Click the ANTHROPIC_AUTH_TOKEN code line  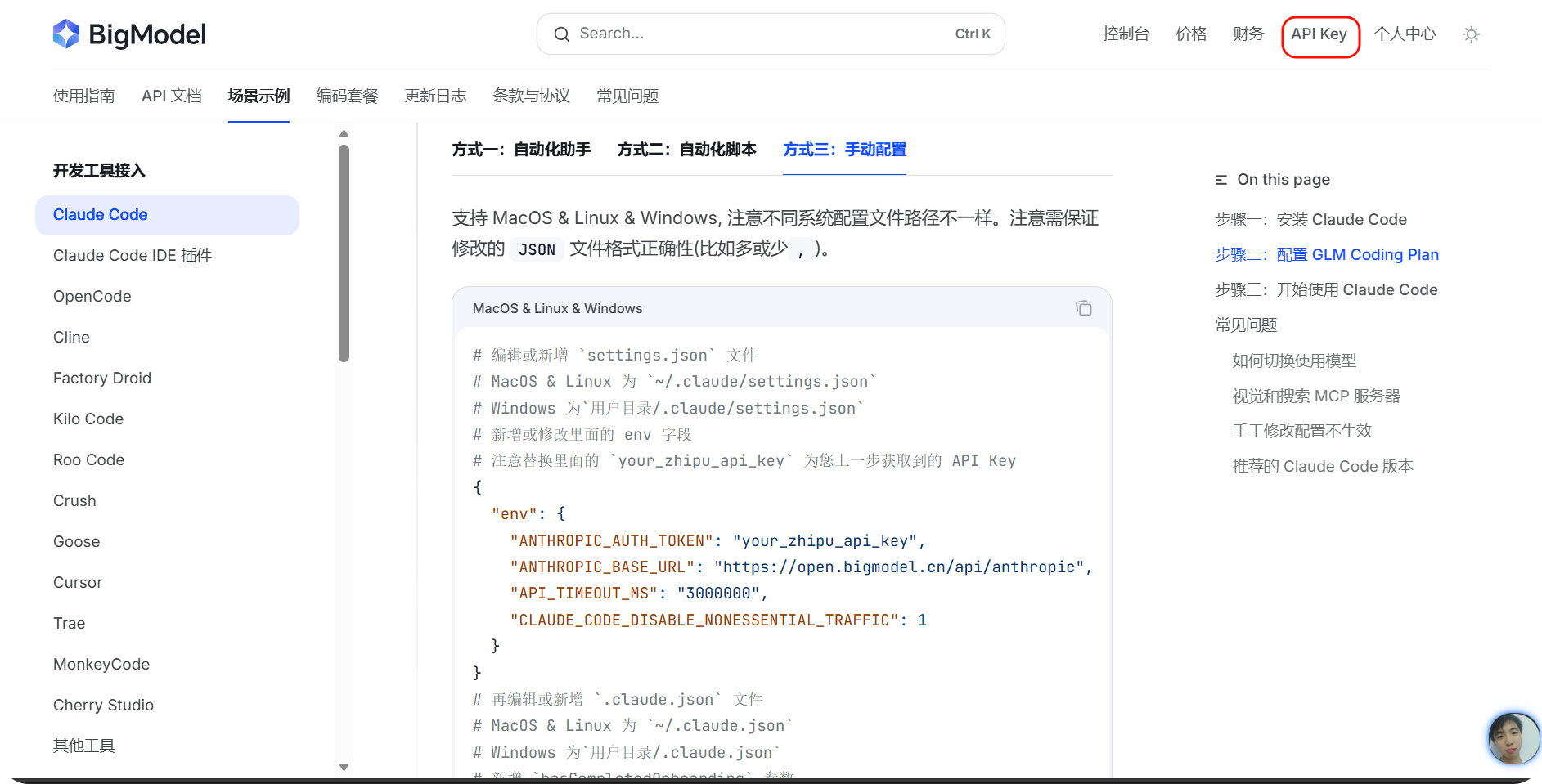pyautogui.click(x=717, y=541)
